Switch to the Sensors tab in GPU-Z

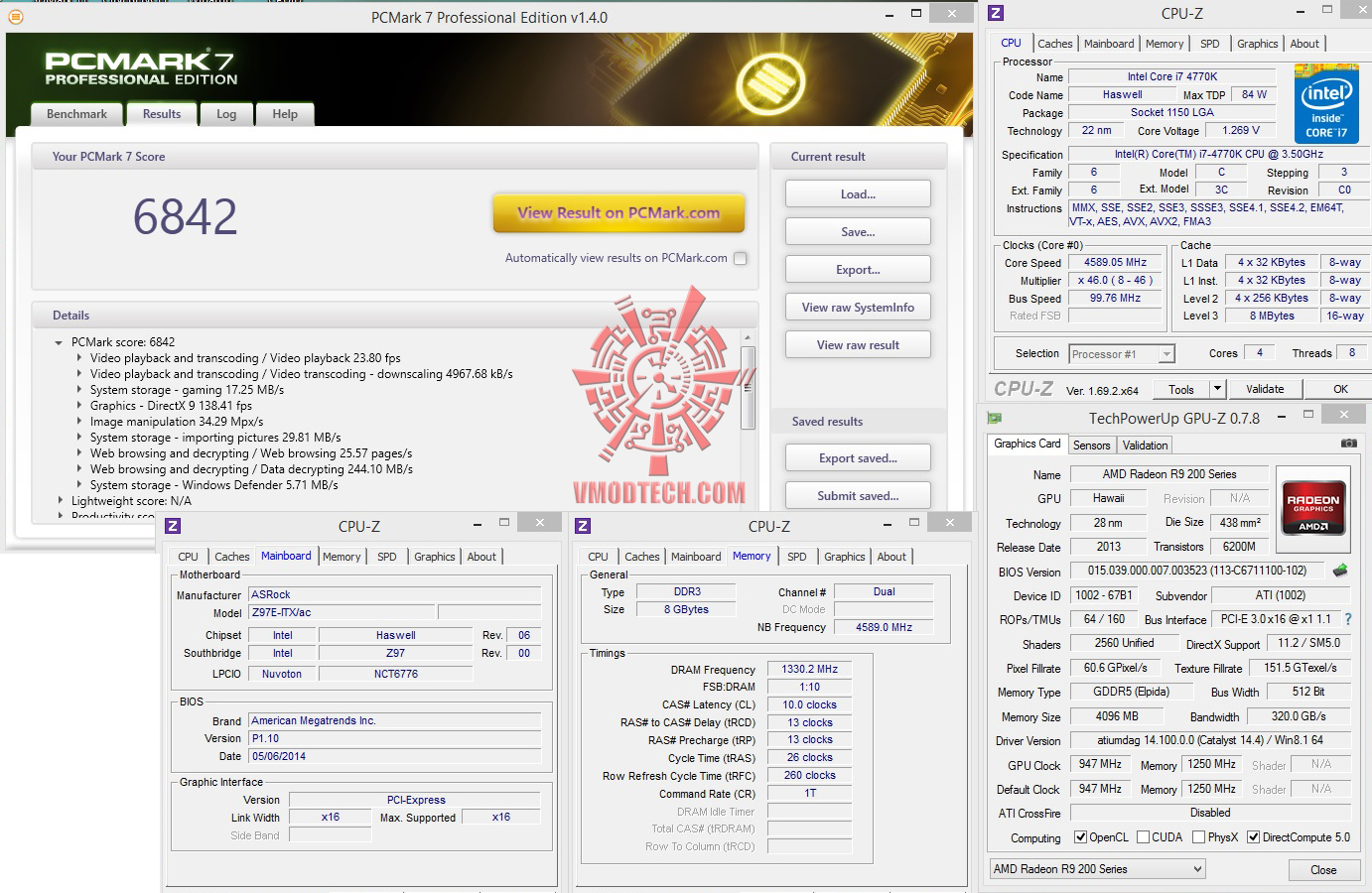pyautogui.click(x=1091, y=446)
